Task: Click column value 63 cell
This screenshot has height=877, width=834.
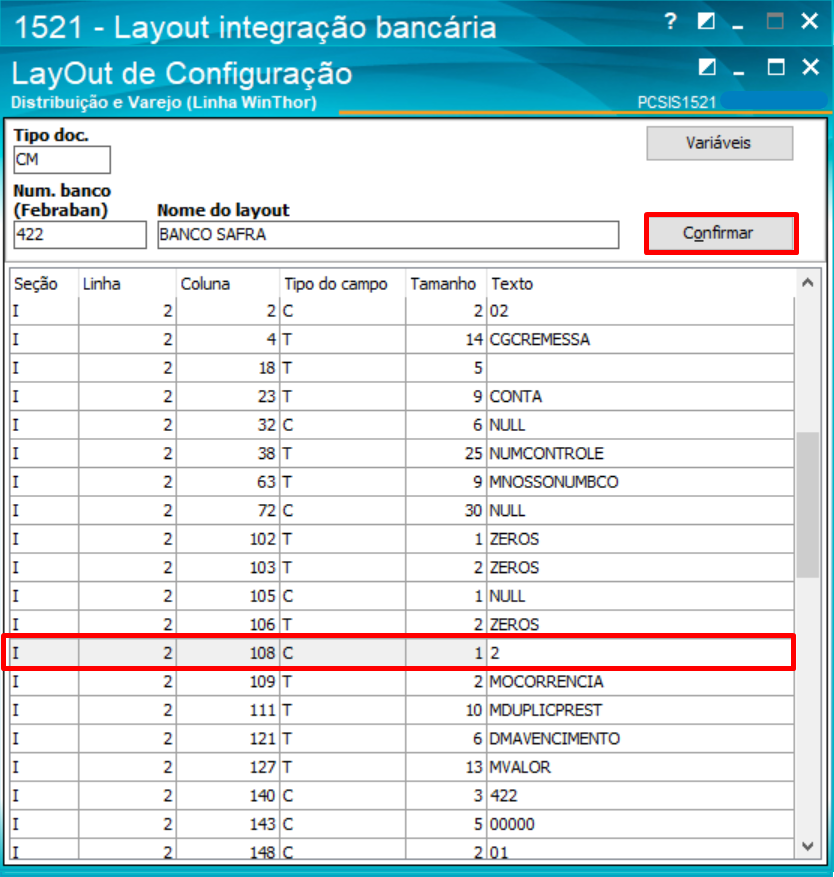Action: tap(228, 482)
